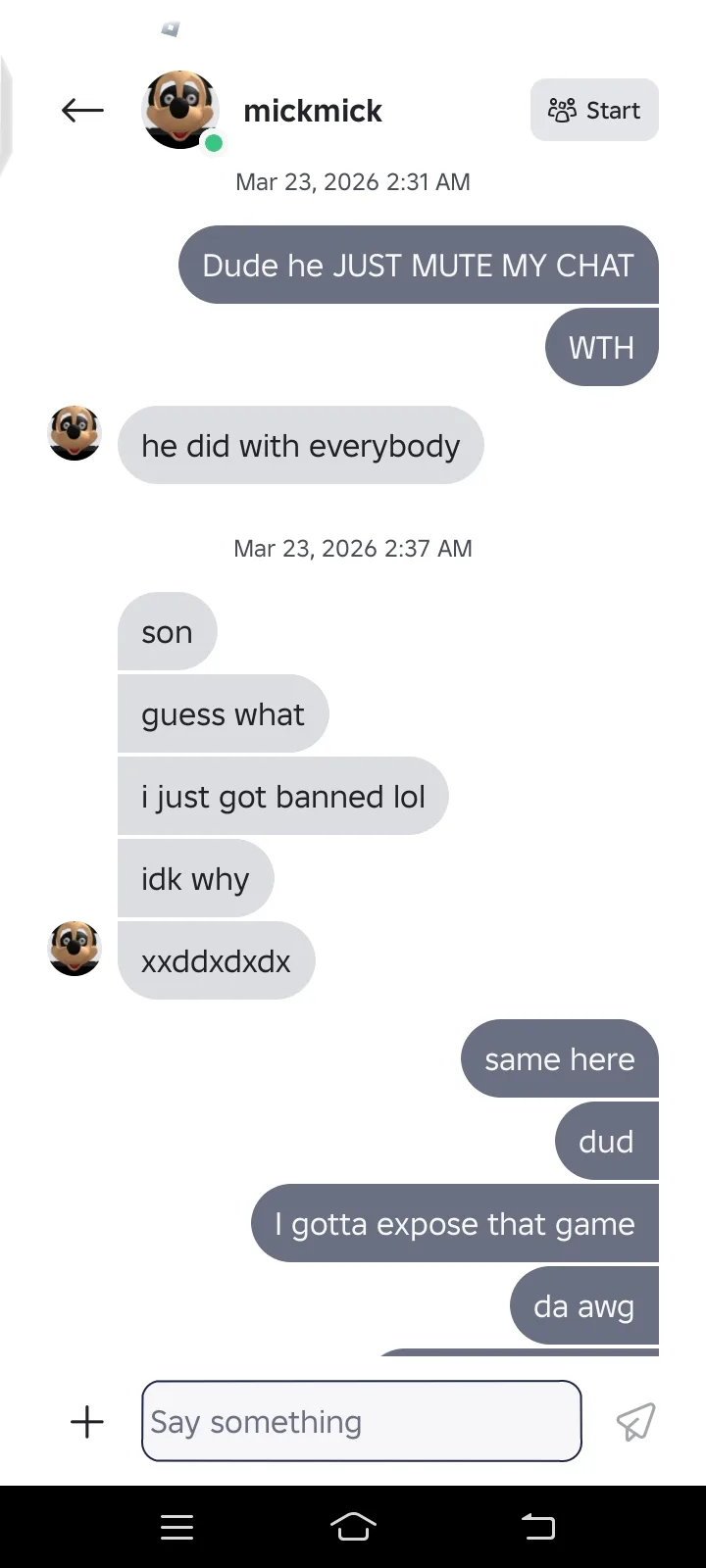This screenshot has width=706, height=1568.
Task: Tap the Start party button
Action: (x=594, y=110)
